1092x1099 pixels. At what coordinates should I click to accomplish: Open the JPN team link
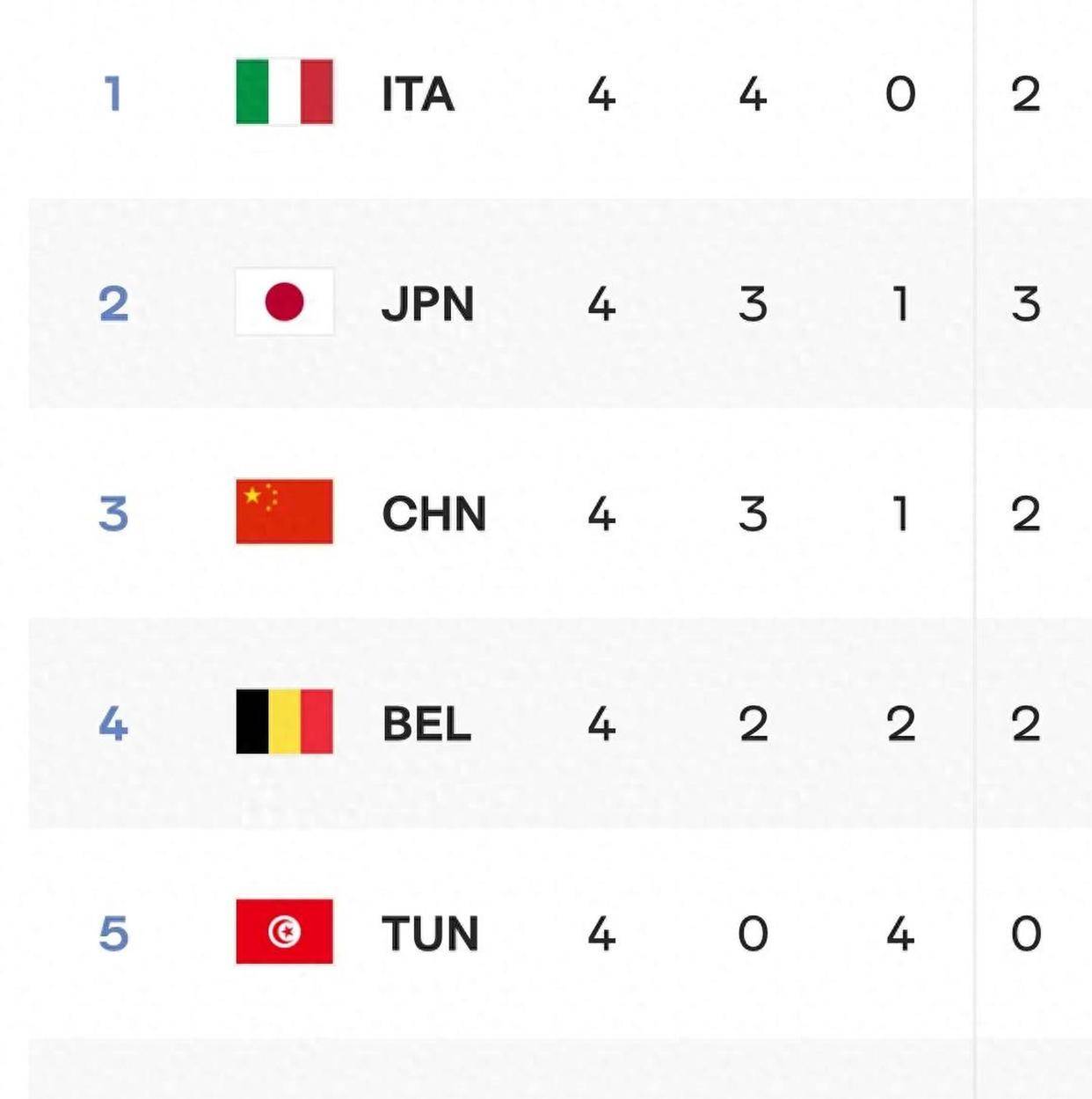[x=427, y=304]
